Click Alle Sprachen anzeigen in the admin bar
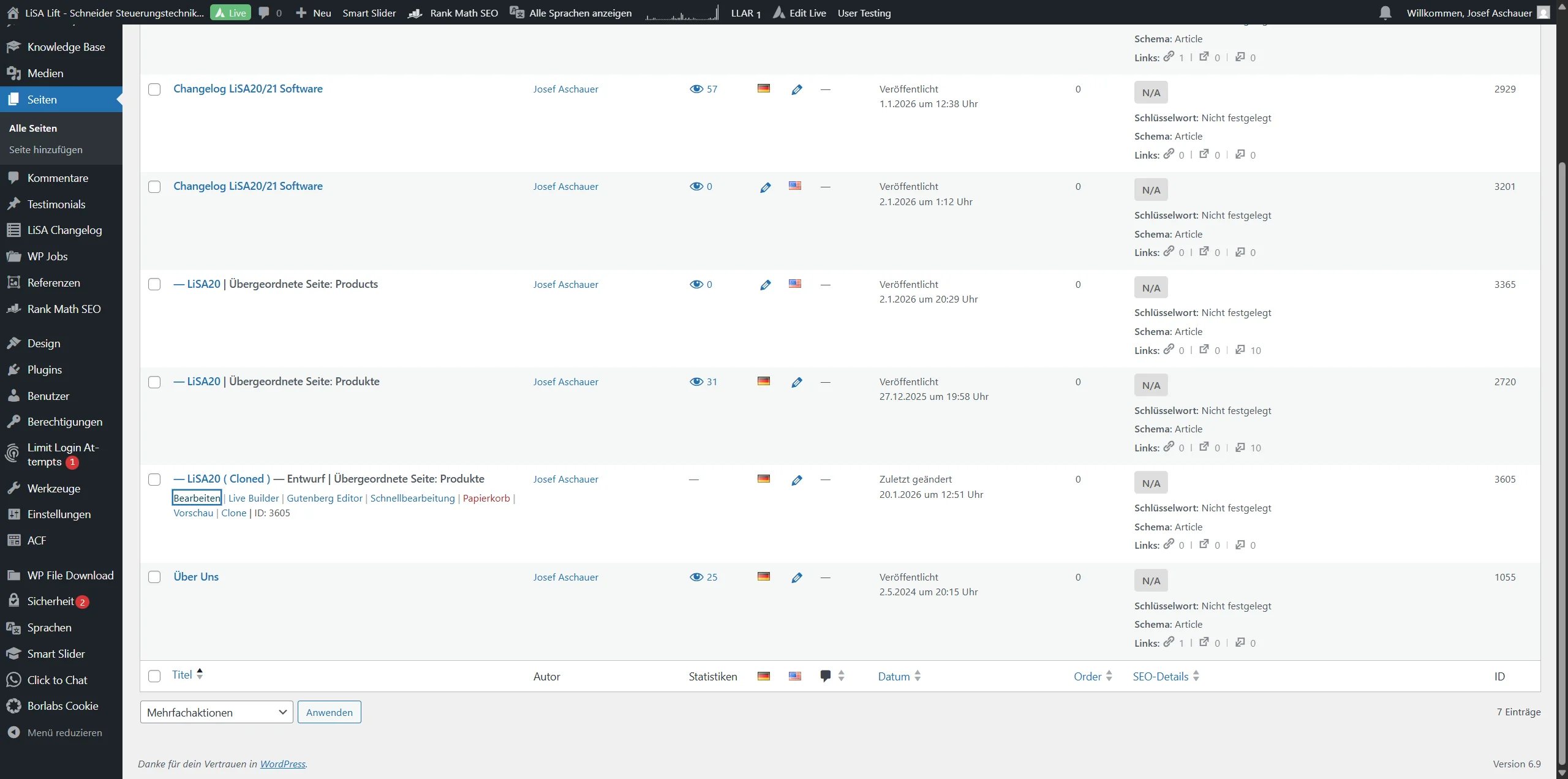1568x779 pixels. coord(579,13)
